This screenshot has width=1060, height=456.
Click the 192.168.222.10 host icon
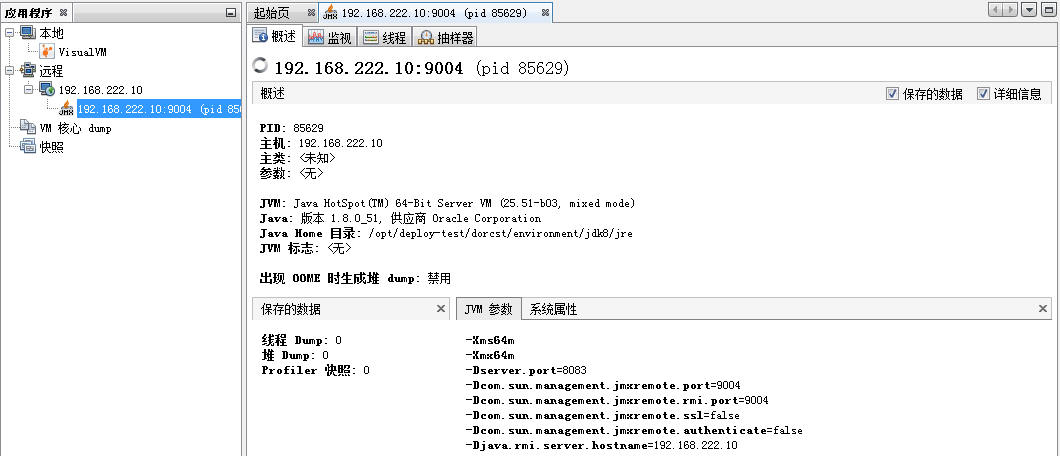(47, 89)
